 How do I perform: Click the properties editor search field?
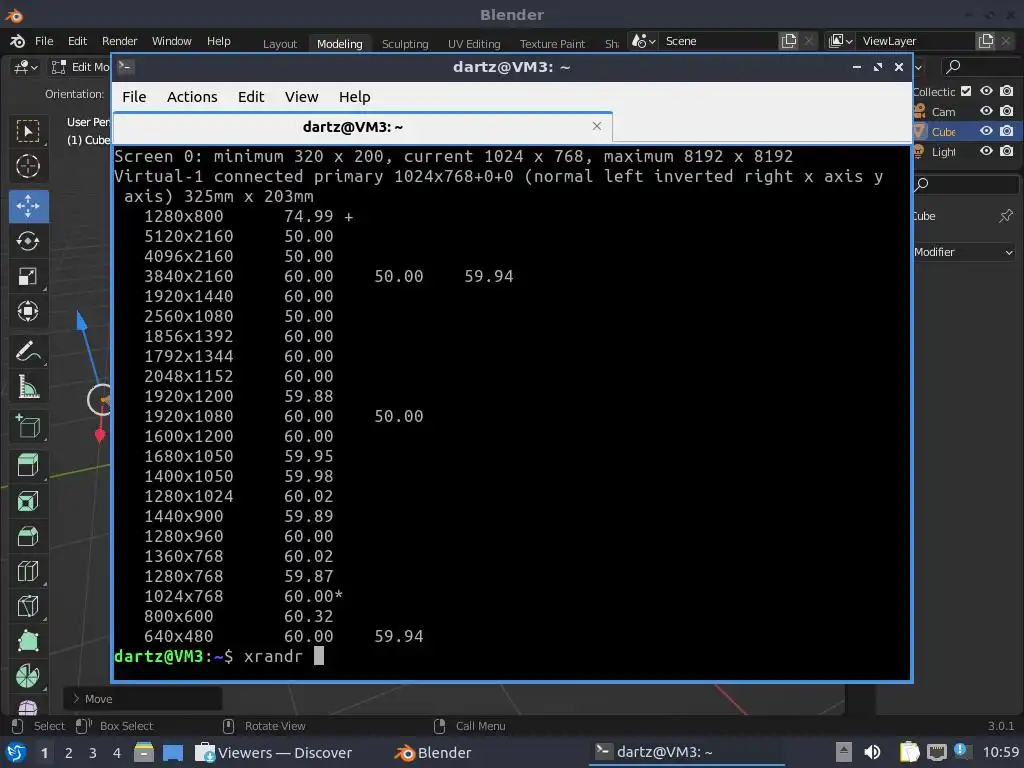point(966,185)
